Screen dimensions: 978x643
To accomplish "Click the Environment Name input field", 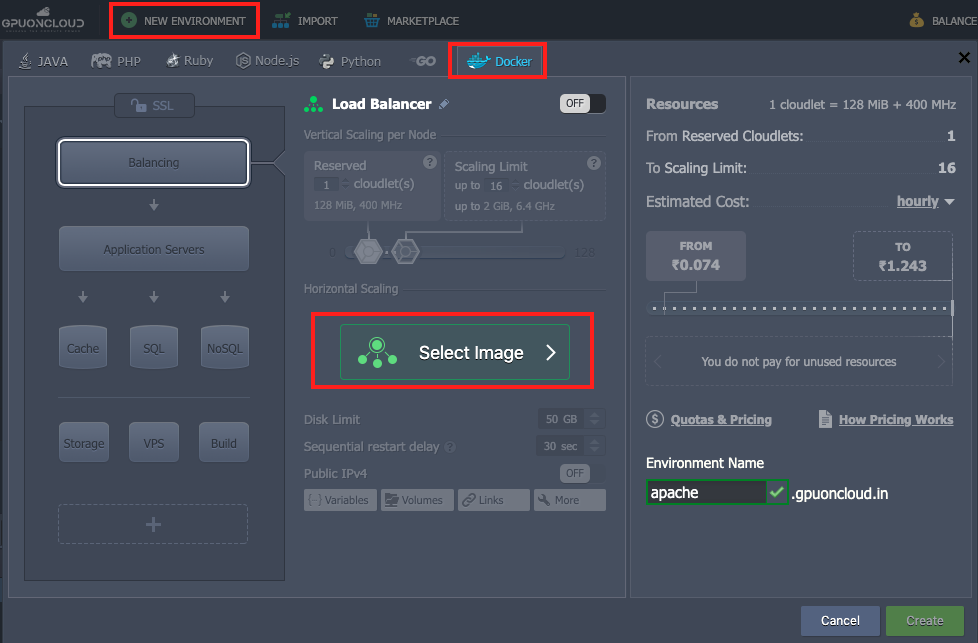I will pyautogui.click(x=706, y=492).
